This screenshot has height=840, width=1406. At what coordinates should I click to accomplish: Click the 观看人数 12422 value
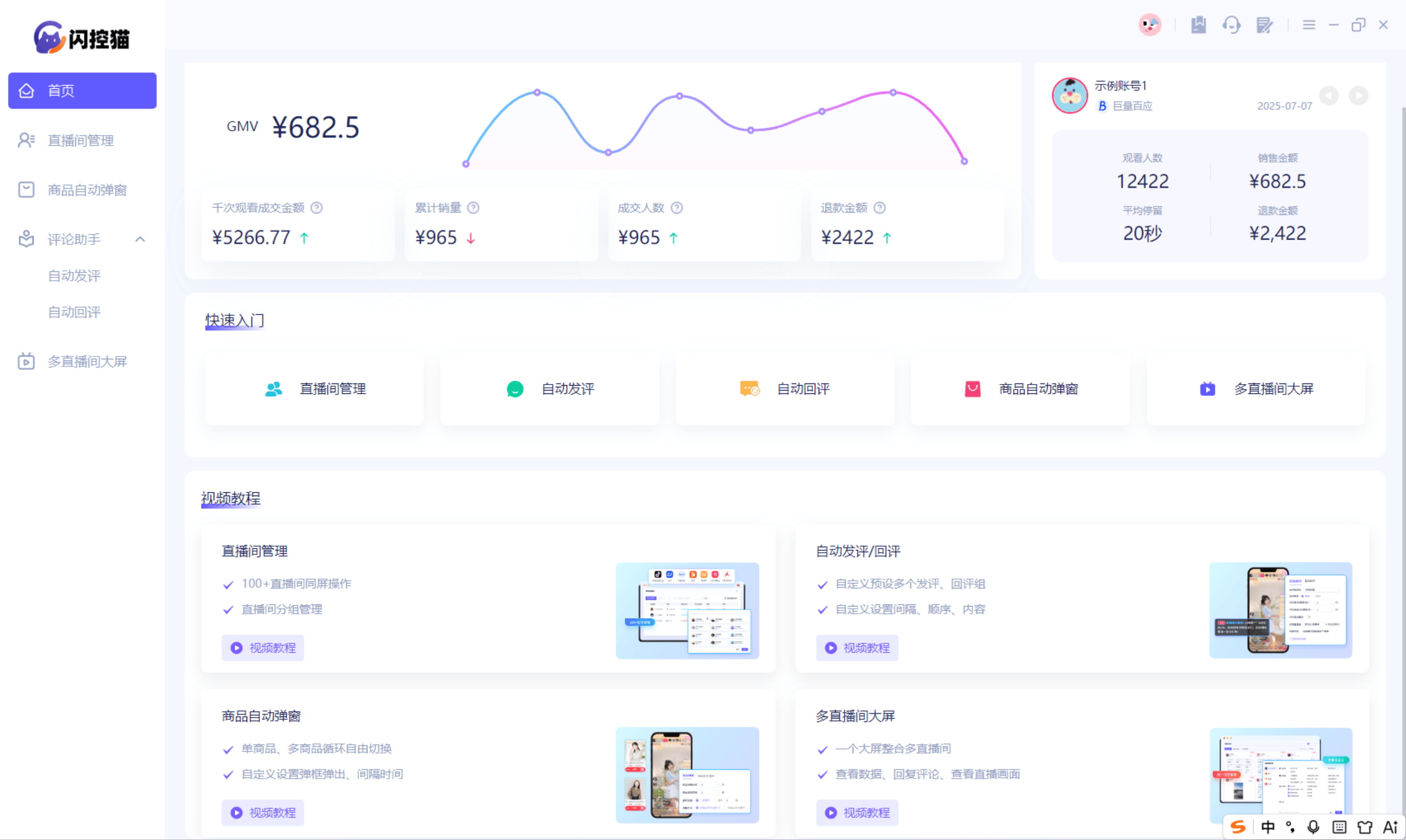pos(1142,181)
